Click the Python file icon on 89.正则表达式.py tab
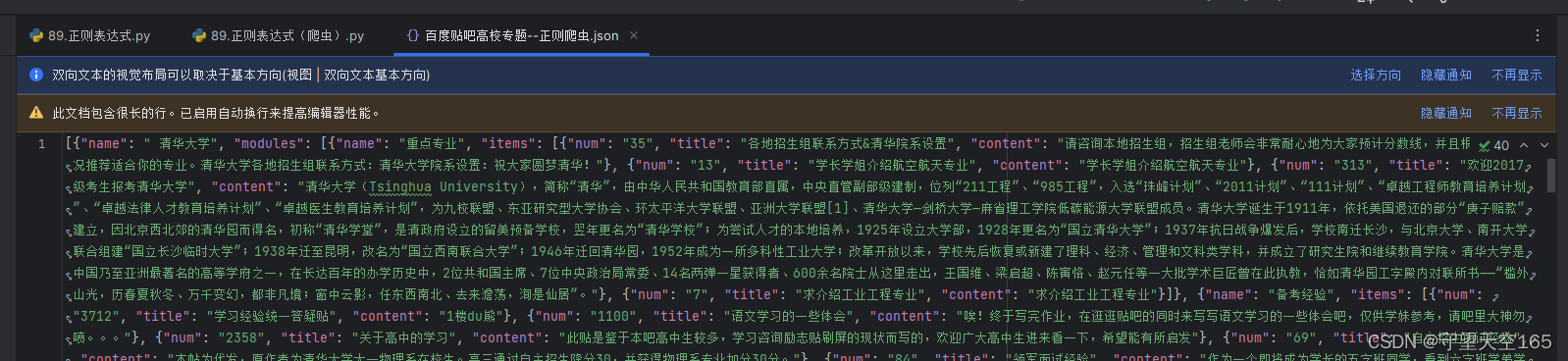 36,35
